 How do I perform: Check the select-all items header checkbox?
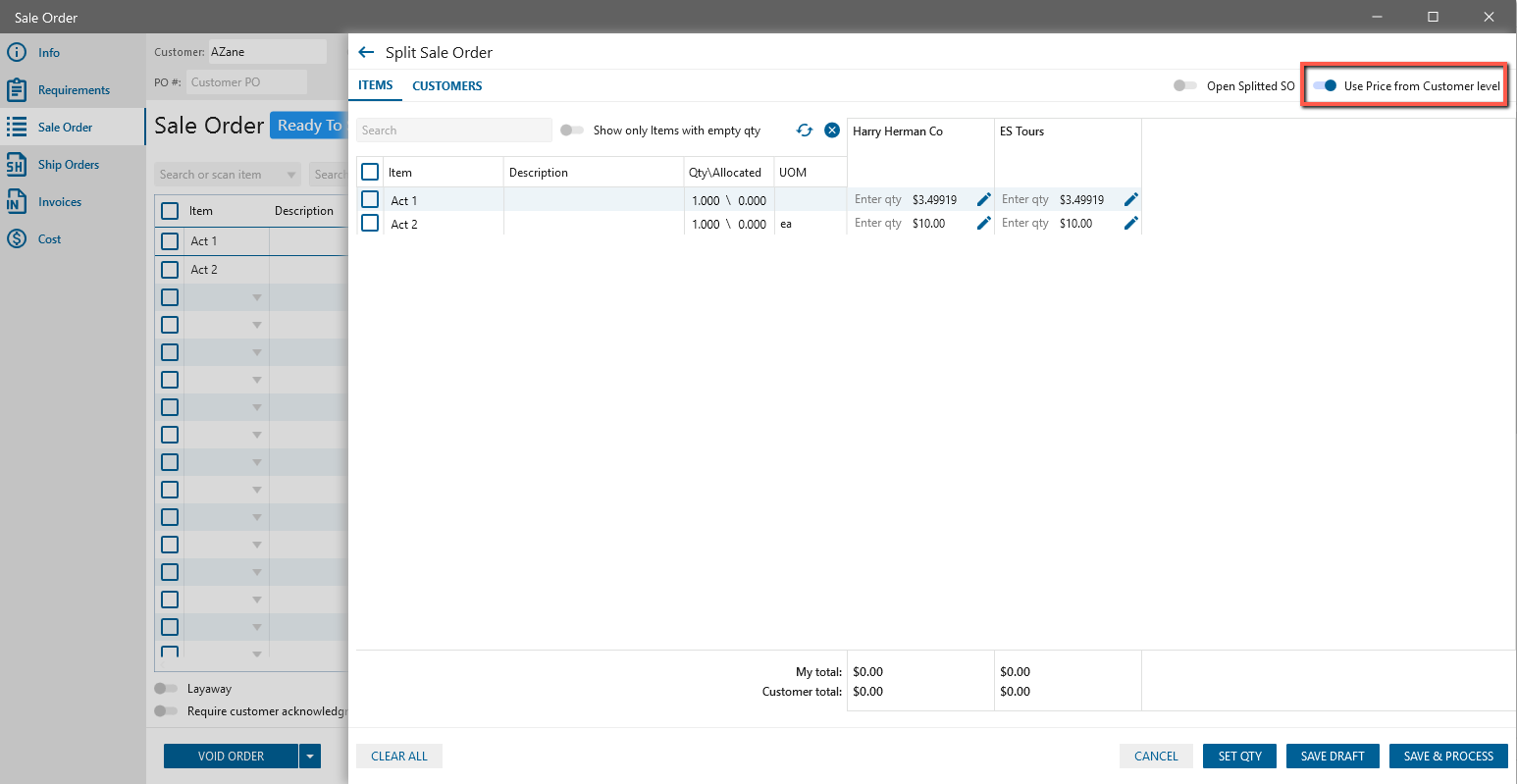pos(370,172)
